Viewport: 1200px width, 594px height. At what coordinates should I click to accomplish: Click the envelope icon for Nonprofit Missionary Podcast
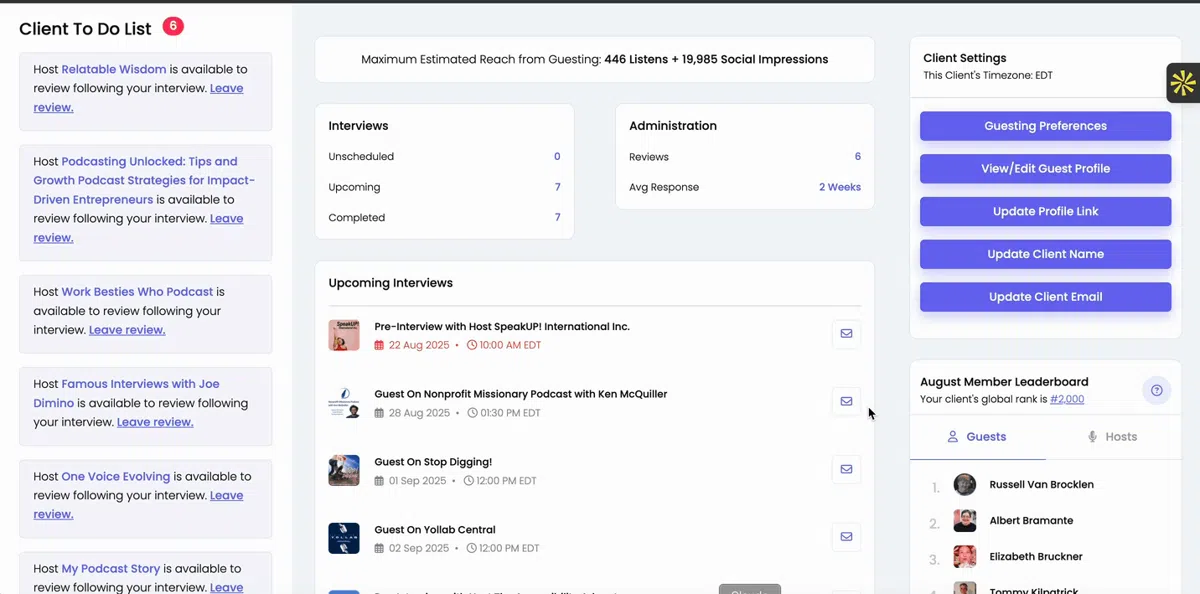846,401
